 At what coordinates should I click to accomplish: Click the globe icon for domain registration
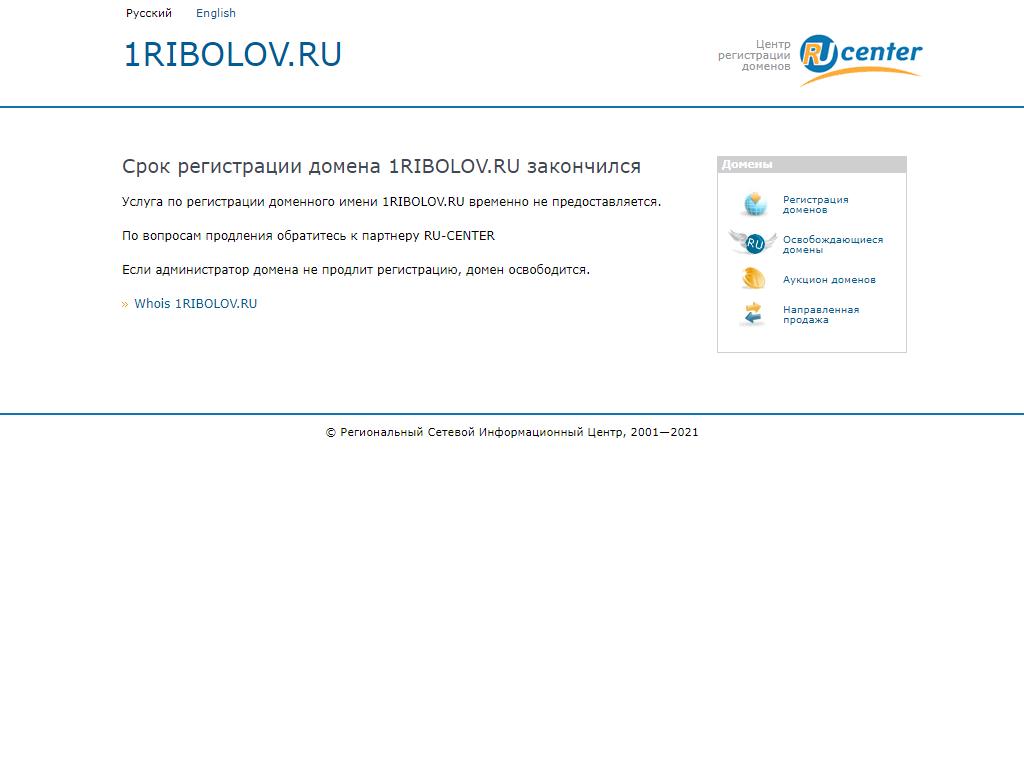coord(753,204)
